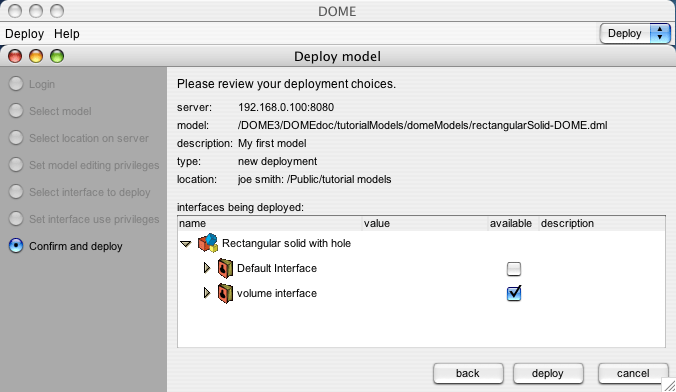Viewport: 676px width, 392px height.
Task: Select Confirm and deploy radio button
Action: point(16,246)
